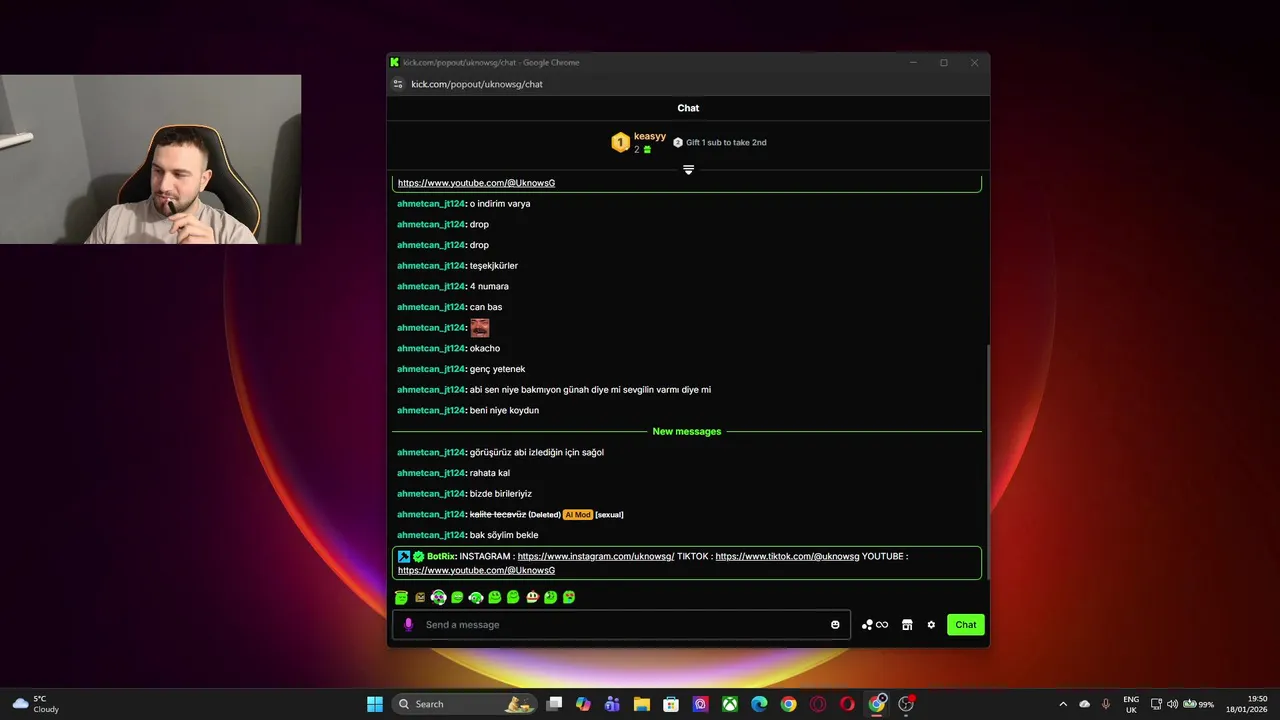Click 'Gift 1 sub to take 2nd' text
Image resolution: width=1280 pixels, height=720 pixels.
[x=726, y=142]
